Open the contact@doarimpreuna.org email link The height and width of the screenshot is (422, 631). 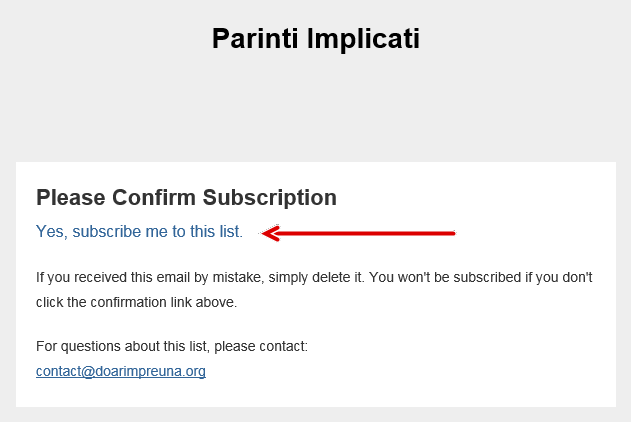pos(121,371)
